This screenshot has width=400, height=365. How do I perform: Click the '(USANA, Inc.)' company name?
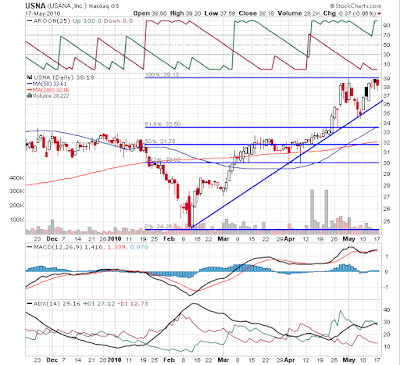[x=67, y=6]
